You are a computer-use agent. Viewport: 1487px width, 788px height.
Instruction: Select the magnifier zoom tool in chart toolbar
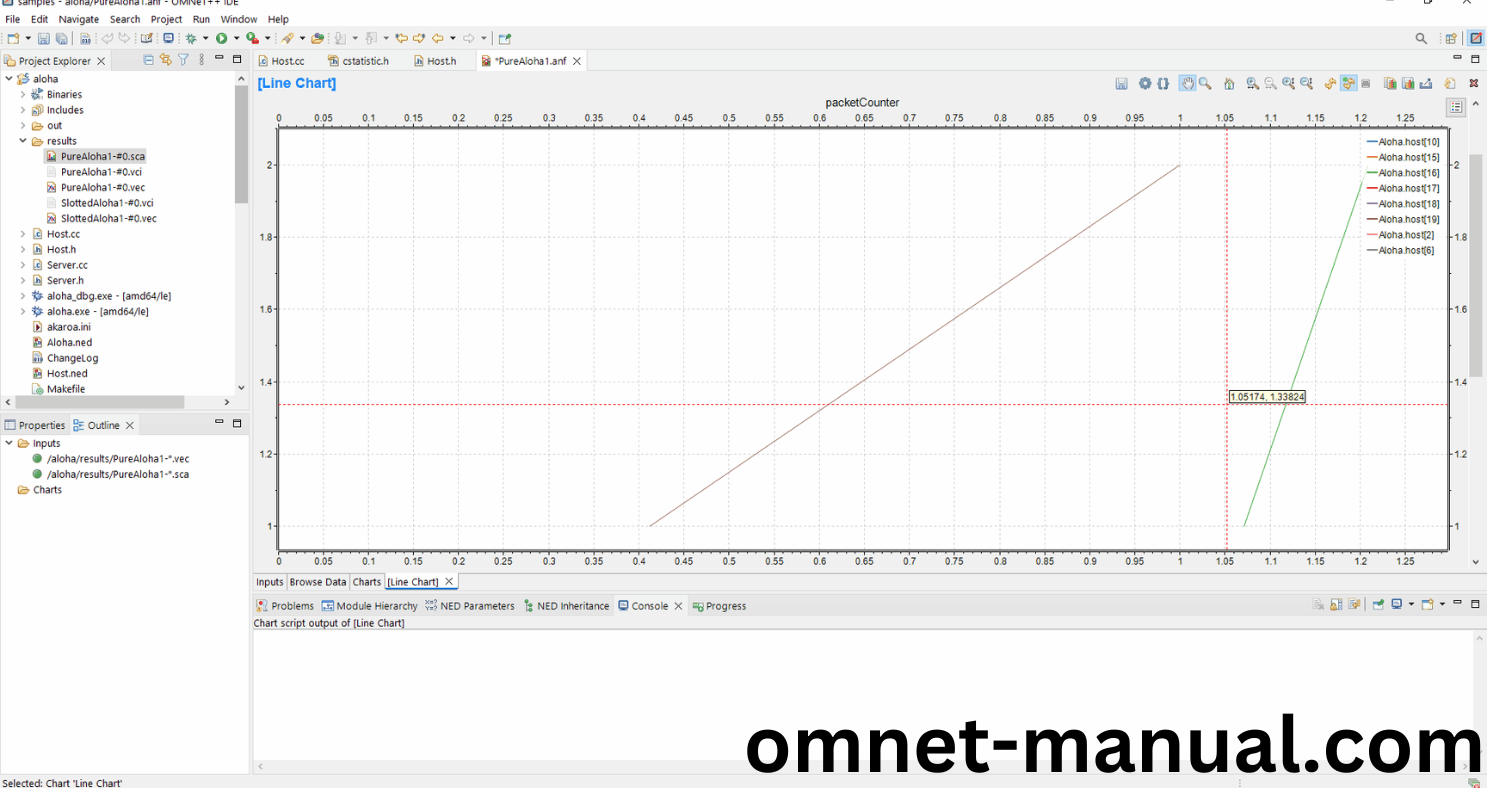click(x=1205, y=83)
